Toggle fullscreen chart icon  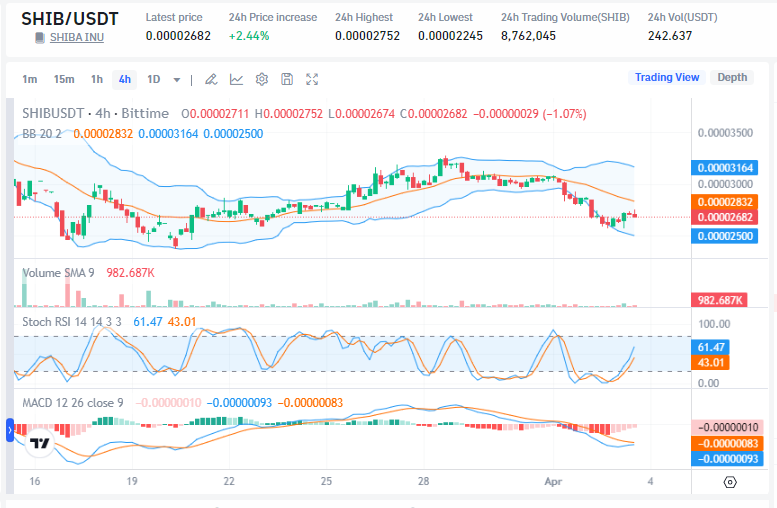tap(312, 79)
